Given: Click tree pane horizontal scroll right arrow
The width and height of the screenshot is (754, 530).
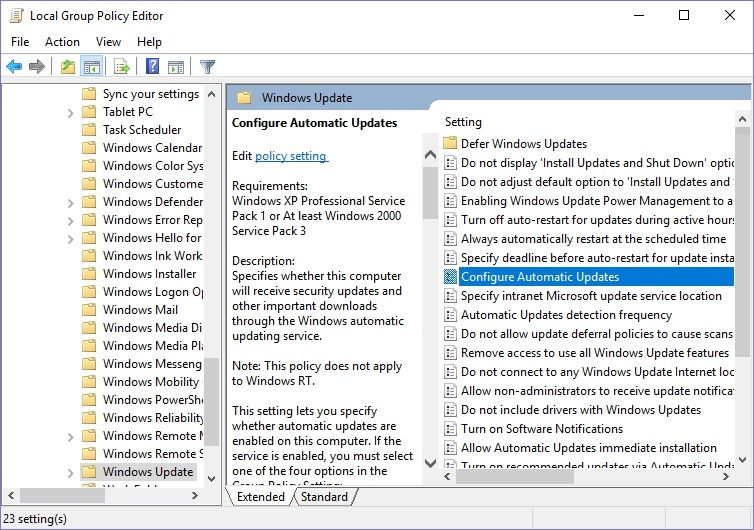Looking at the screenshot, I should click(x=195, y=495).
